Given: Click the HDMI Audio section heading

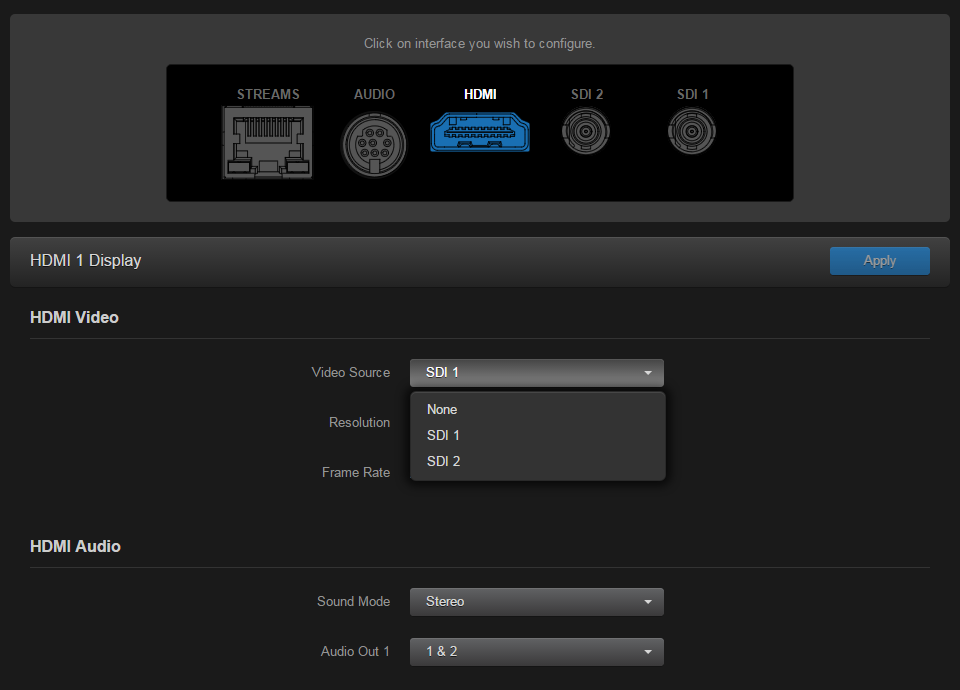Looking at the screenshot, I should coord(75,546).
